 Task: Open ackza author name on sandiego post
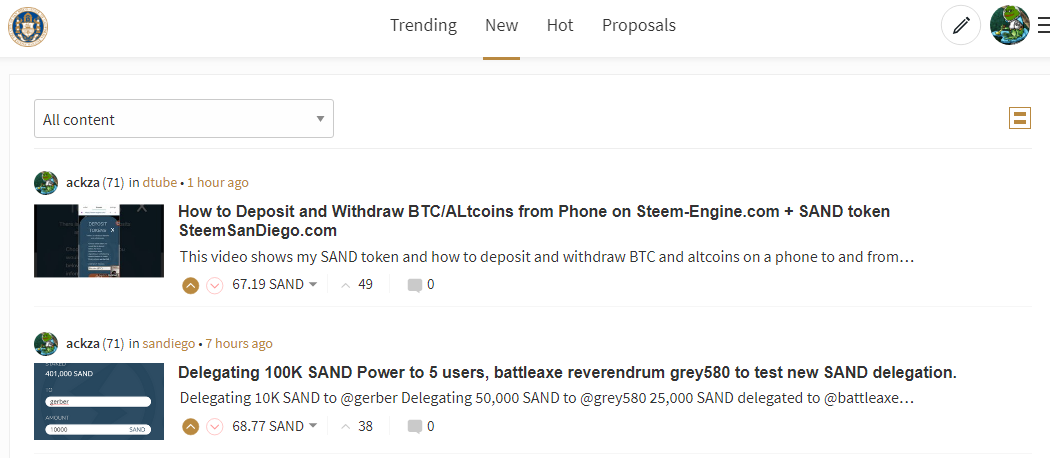83,344
